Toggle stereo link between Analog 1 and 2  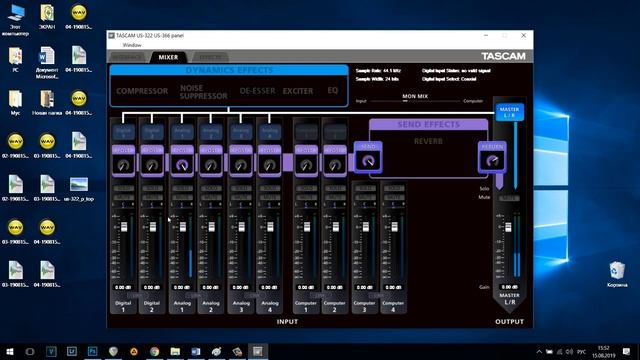pyautogui.click(x=196, y=295)
